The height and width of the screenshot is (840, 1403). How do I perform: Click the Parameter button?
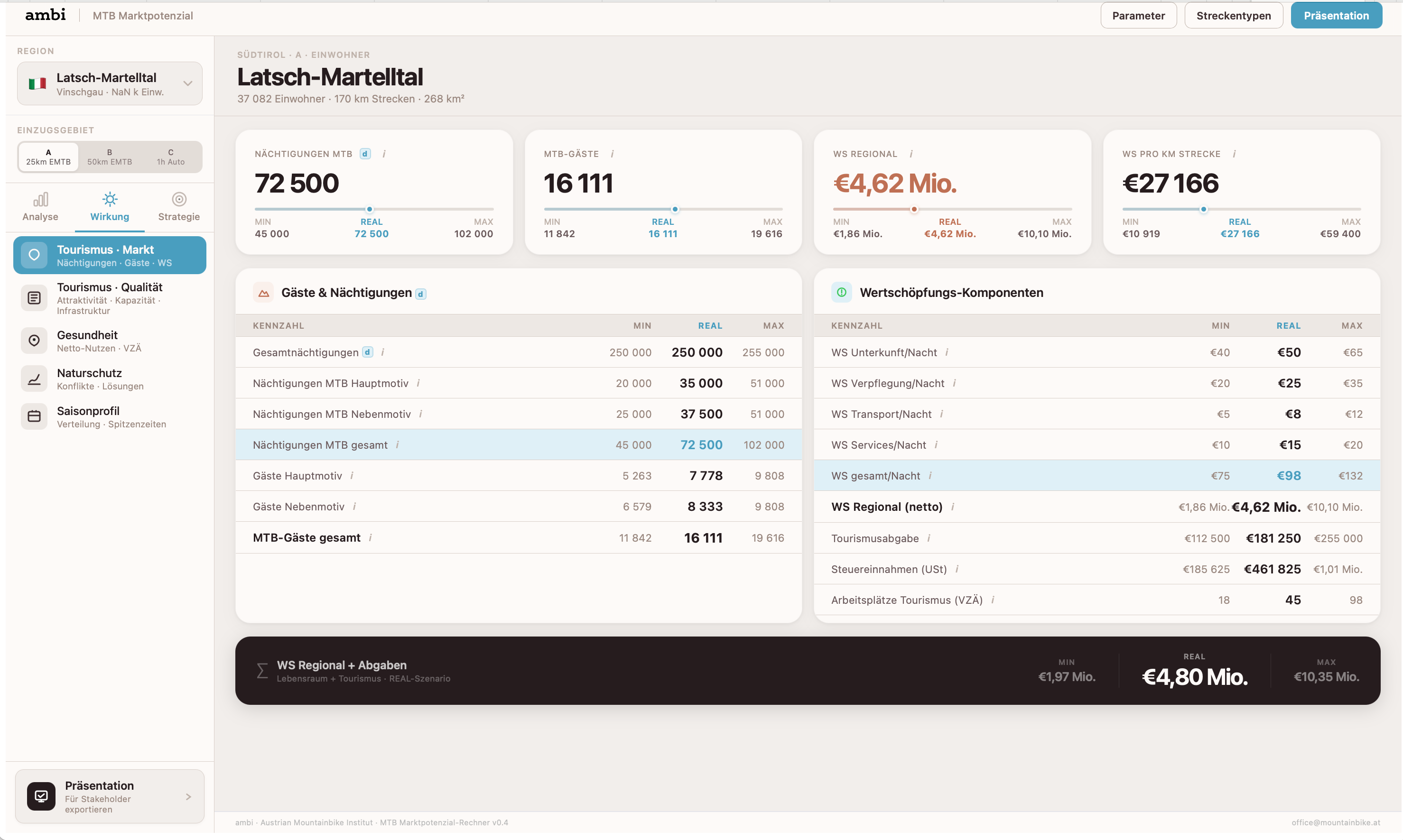[1138, 15]
